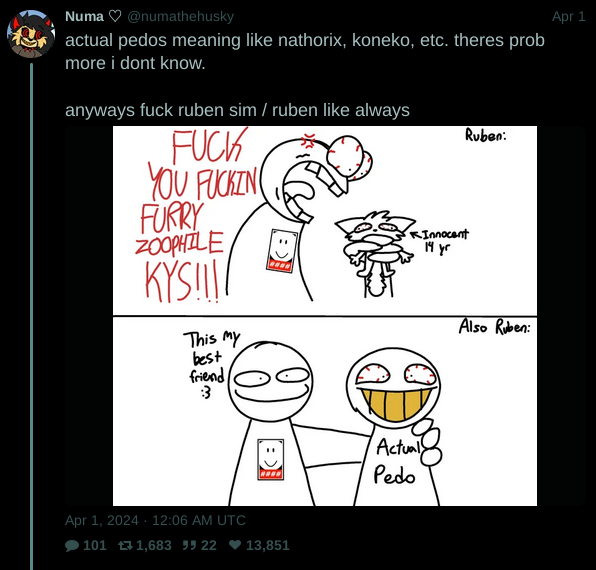Click the Apr 1 short date link

568,16
